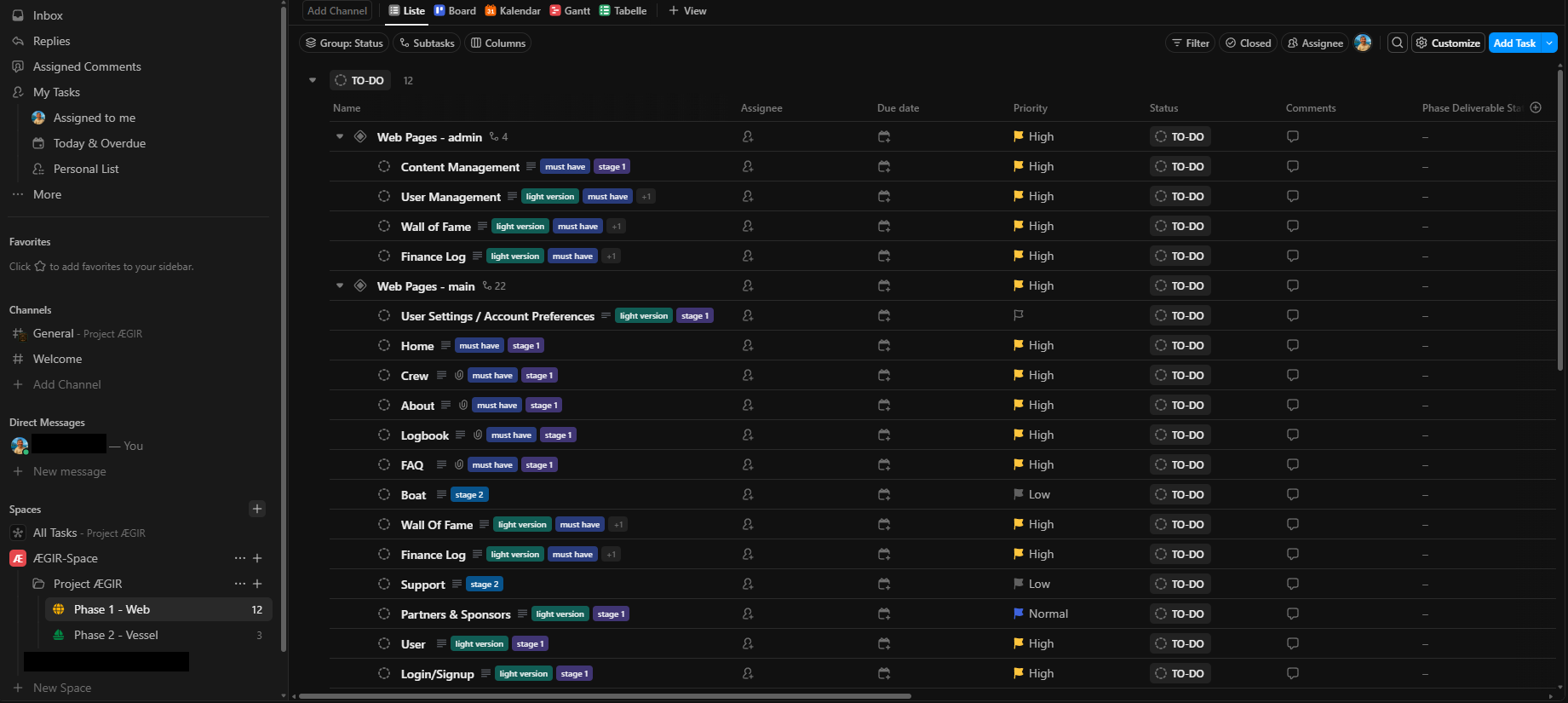Click the search magnifier icon in toolbar
Screen dimensions: 1568x703
(x=1397, y=43)
